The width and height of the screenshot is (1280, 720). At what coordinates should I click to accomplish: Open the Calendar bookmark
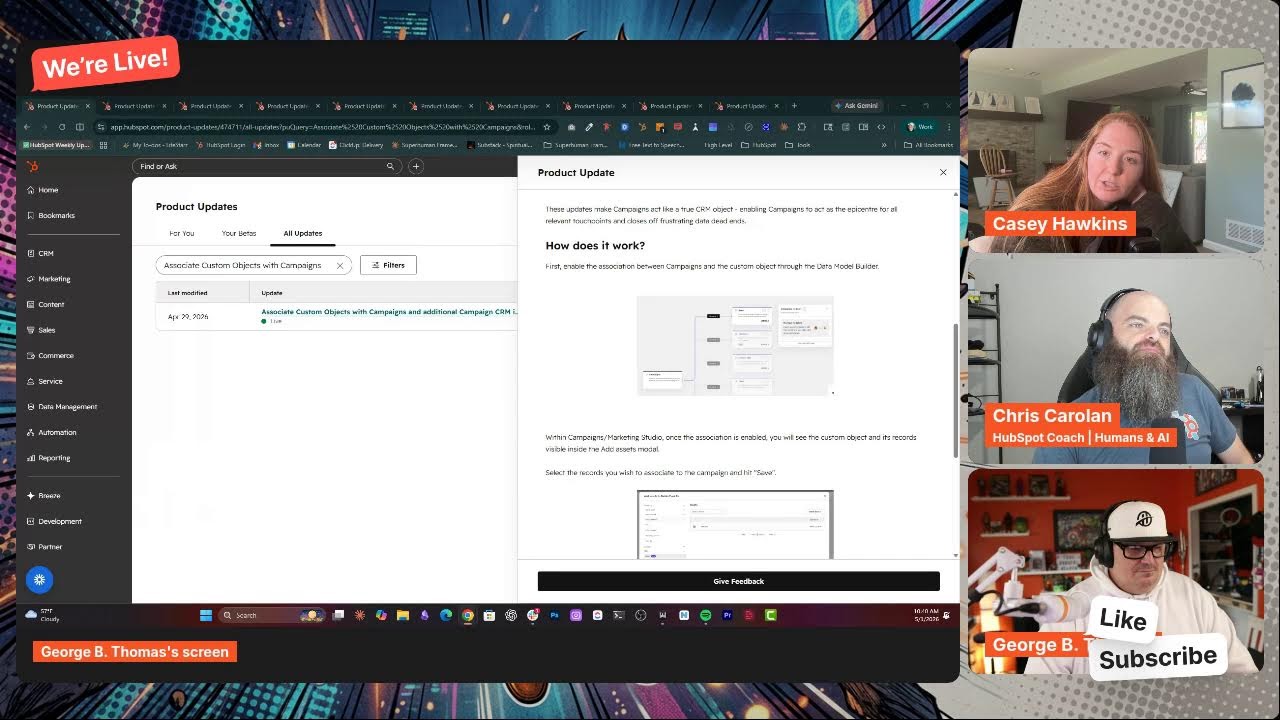pos(304,145)
